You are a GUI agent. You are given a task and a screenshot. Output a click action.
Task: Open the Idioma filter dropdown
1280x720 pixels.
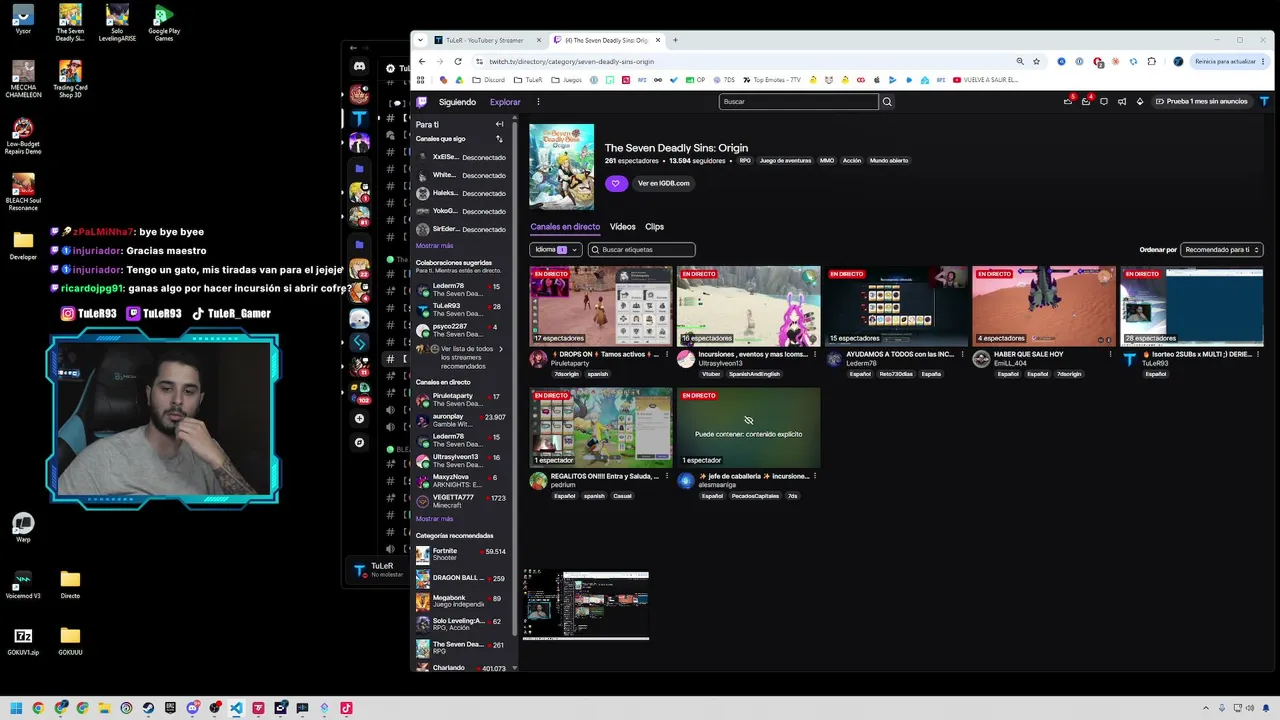(556, 250)
